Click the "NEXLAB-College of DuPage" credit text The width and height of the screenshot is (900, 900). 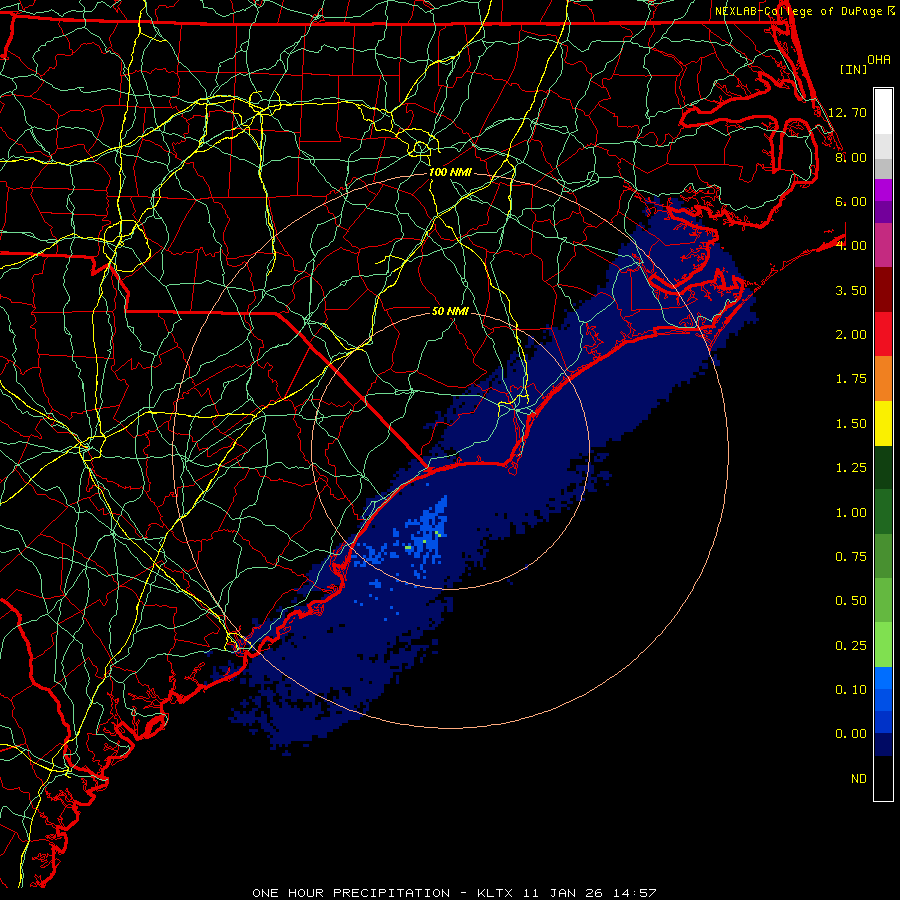pyautogui.click(x=800, y=11)
